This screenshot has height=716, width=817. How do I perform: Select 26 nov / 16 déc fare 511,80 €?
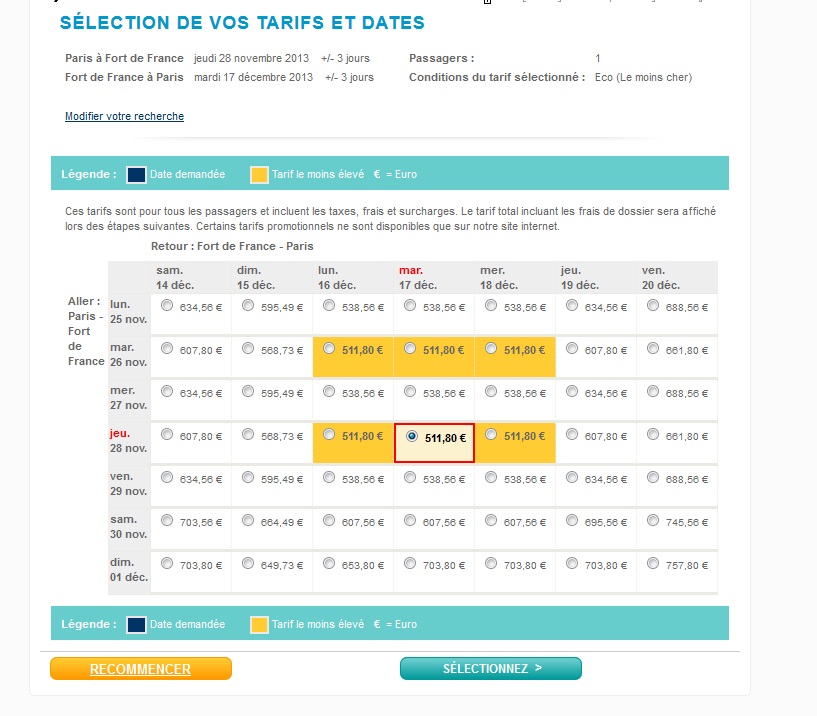coord(329,348)
